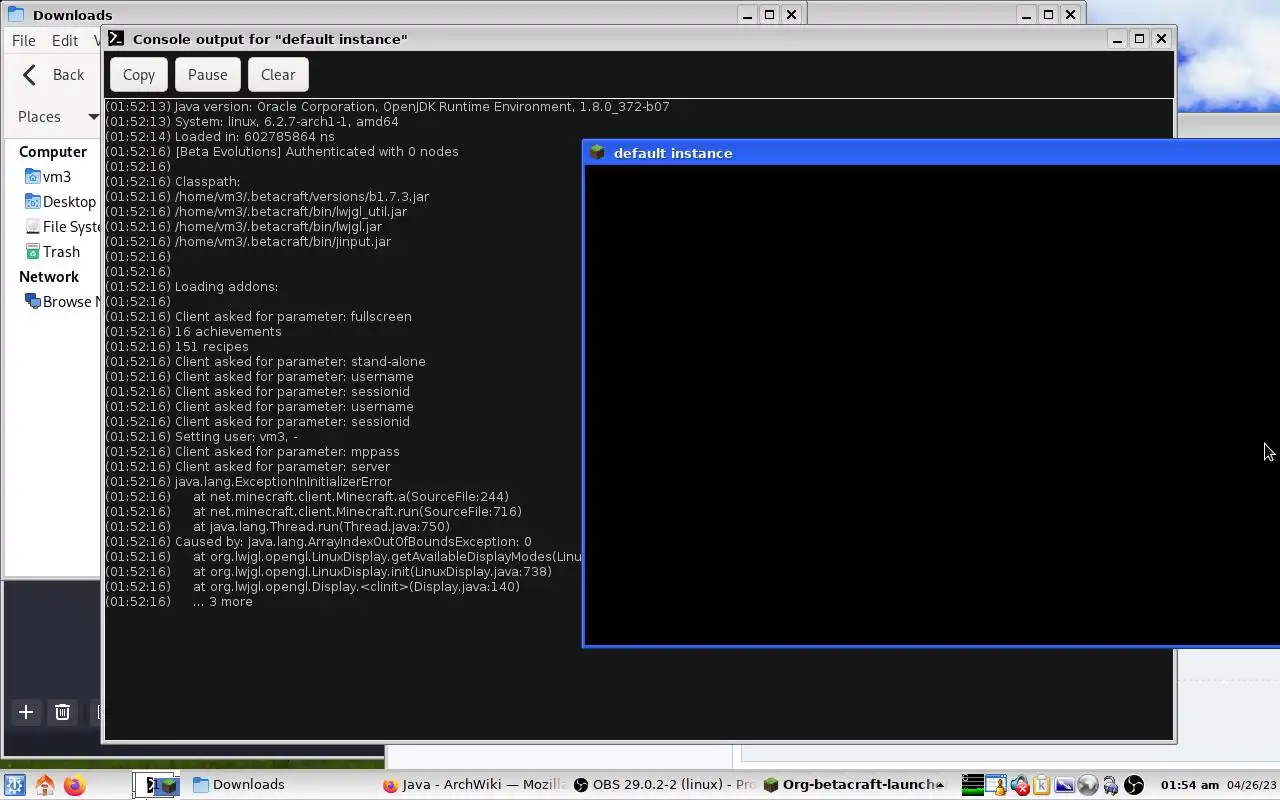This screenshot has width=1280, height=800.
Task: Click the Beta Evolutions Authenticated log line
Action: [x=282, y=152]
